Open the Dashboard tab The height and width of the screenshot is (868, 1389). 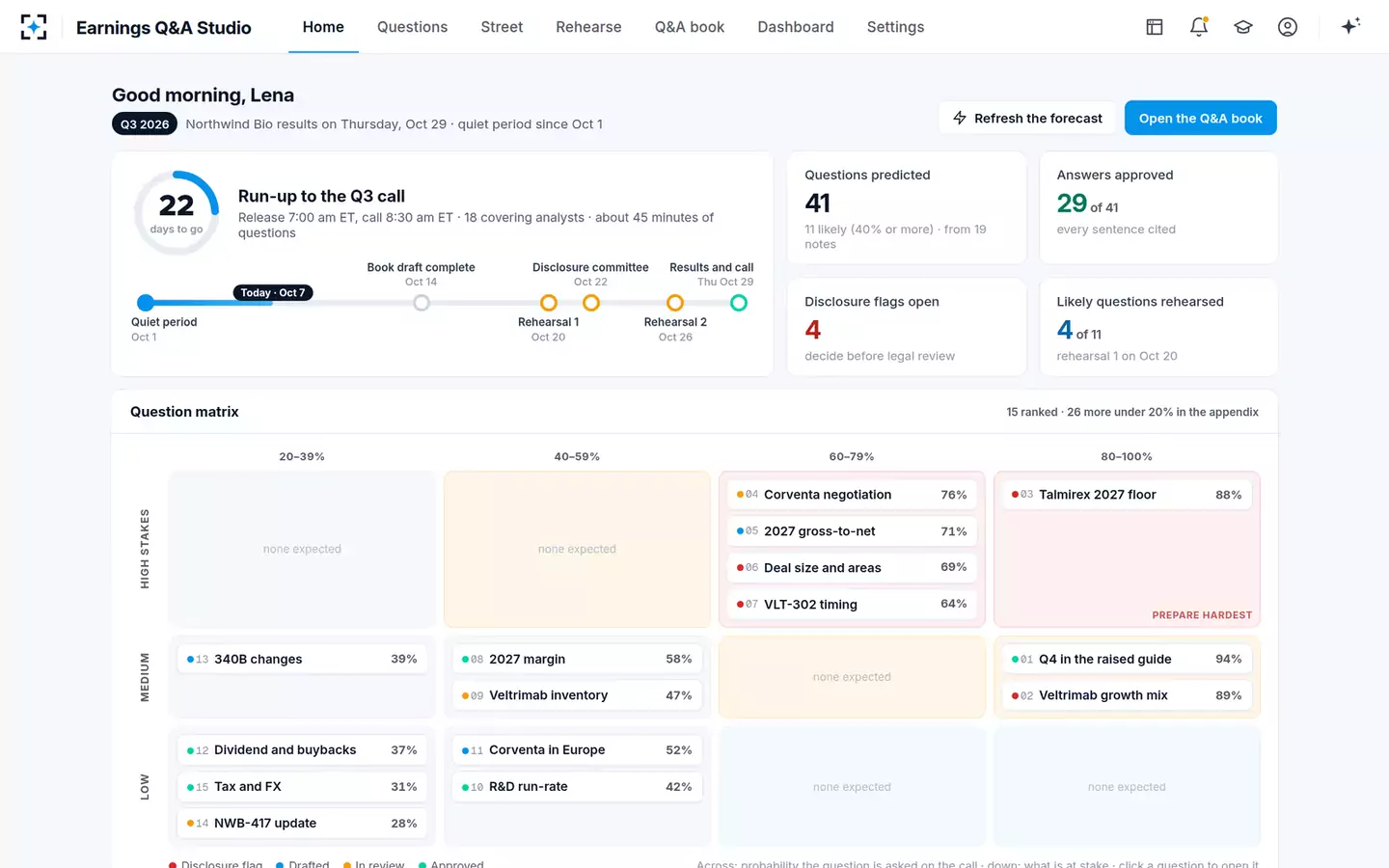coord(796,27)
